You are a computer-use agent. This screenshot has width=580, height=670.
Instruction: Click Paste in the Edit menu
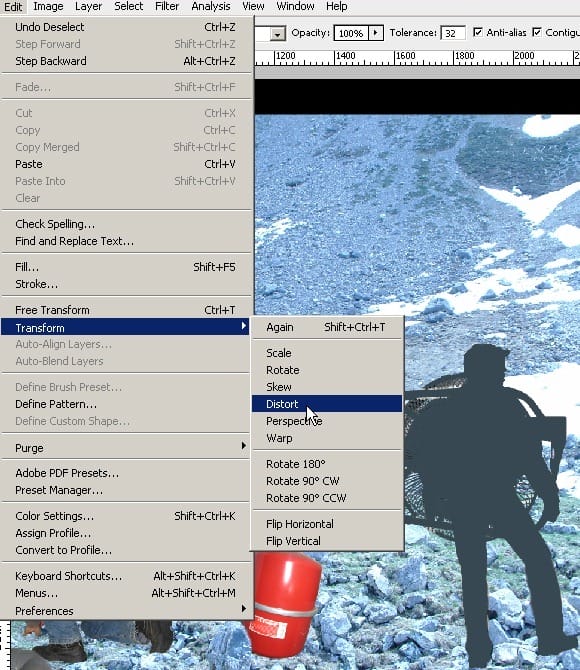click(x=125, y=164)
